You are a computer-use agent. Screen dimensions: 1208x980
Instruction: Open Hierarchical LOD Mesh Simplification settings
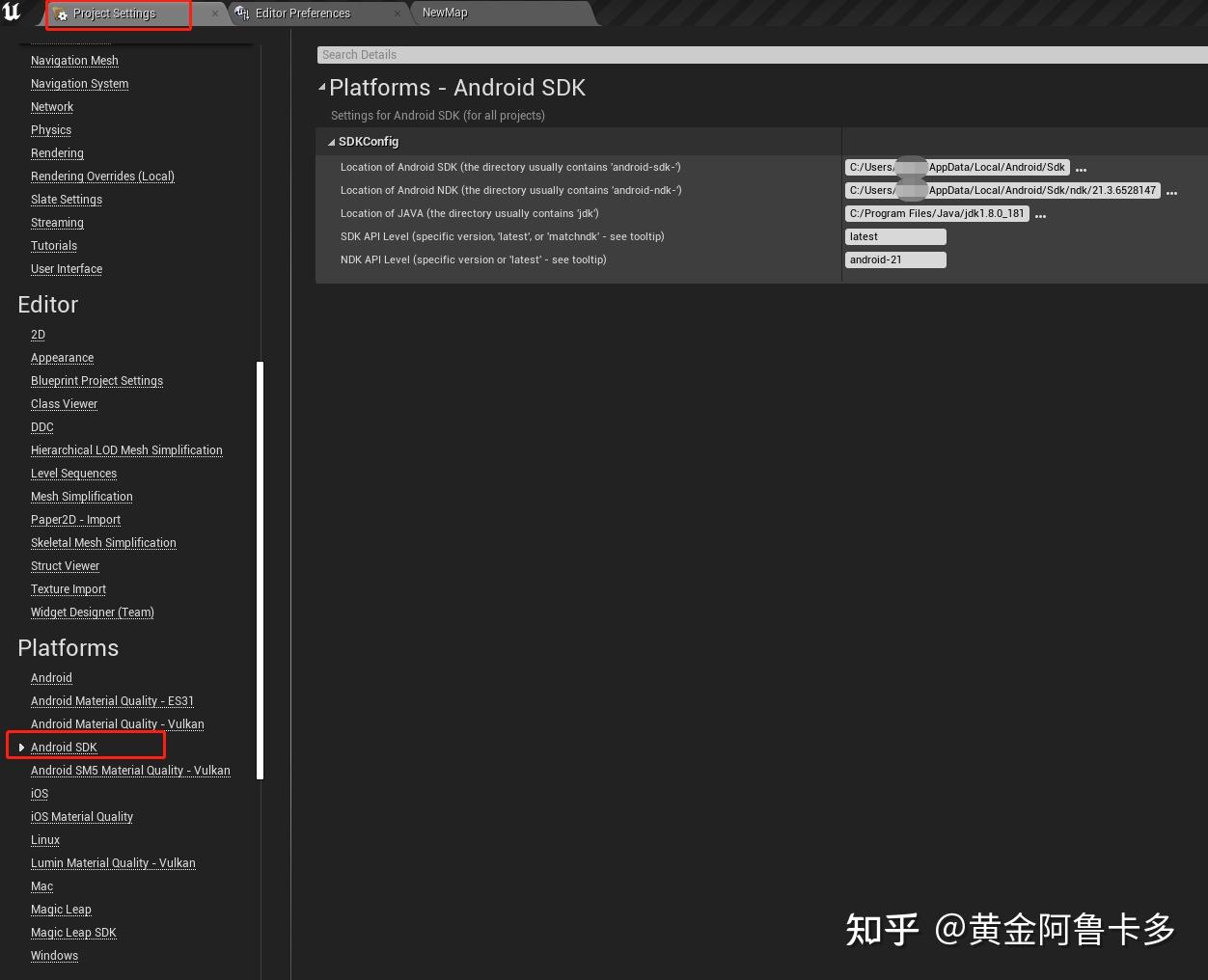click(x=126, y=450)
